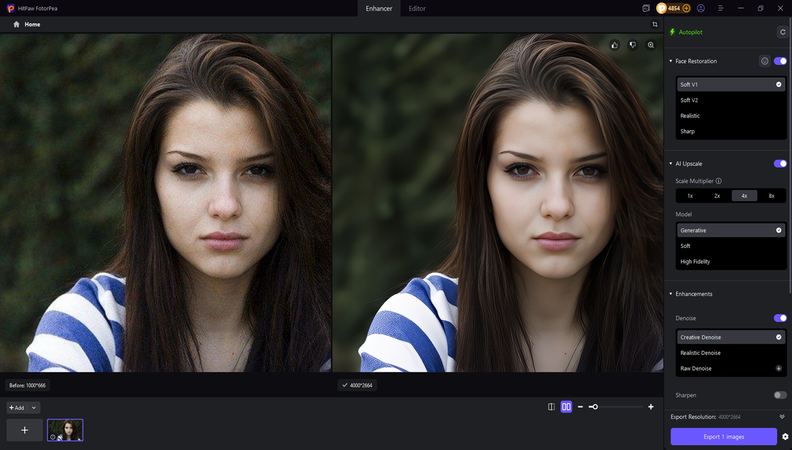Disable the Face Restoration toggle
The image size is (792, 450).
(780, 61)
